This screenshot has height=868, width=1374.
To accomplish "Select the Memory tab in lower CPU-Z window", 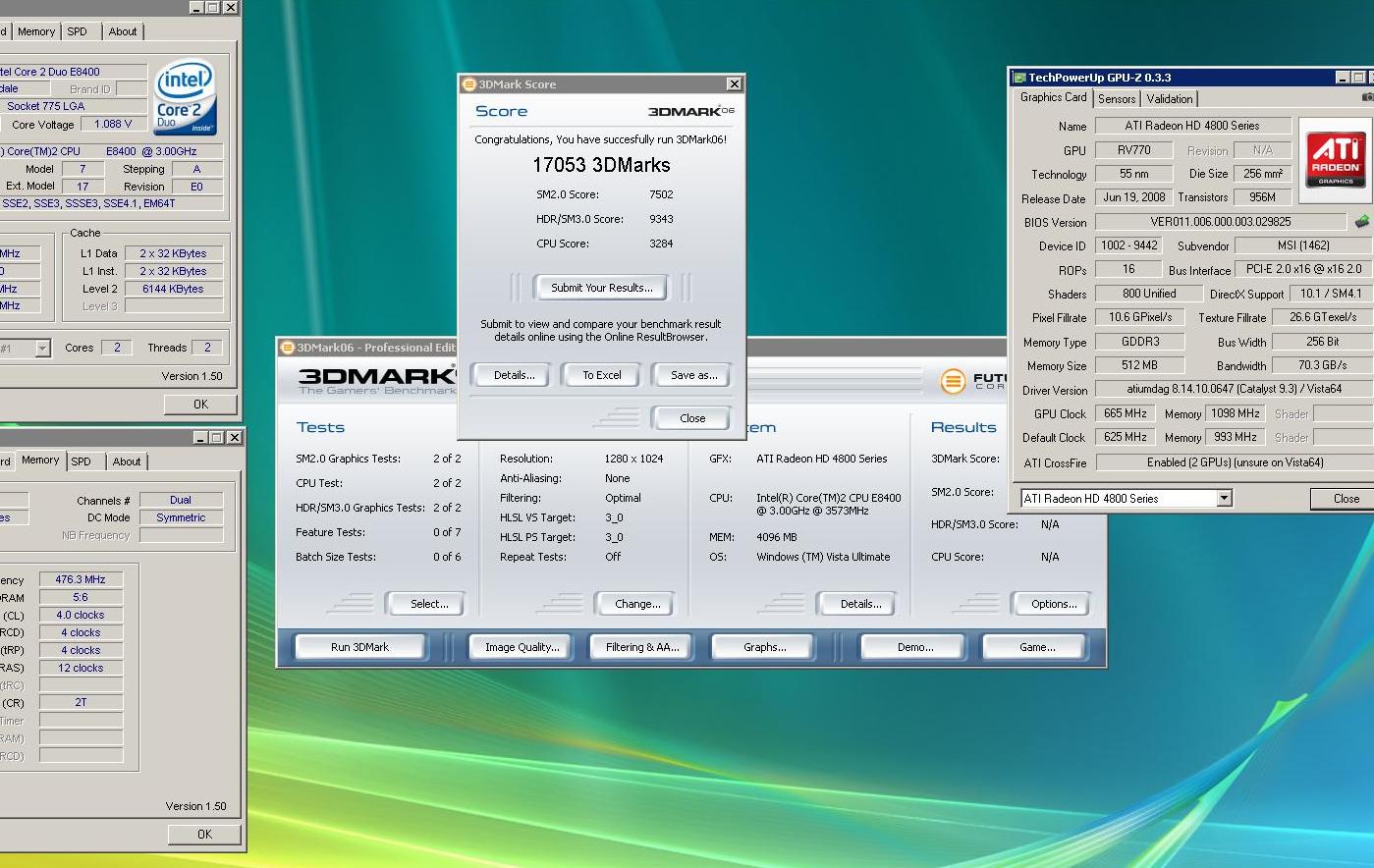I will (40, 460).
